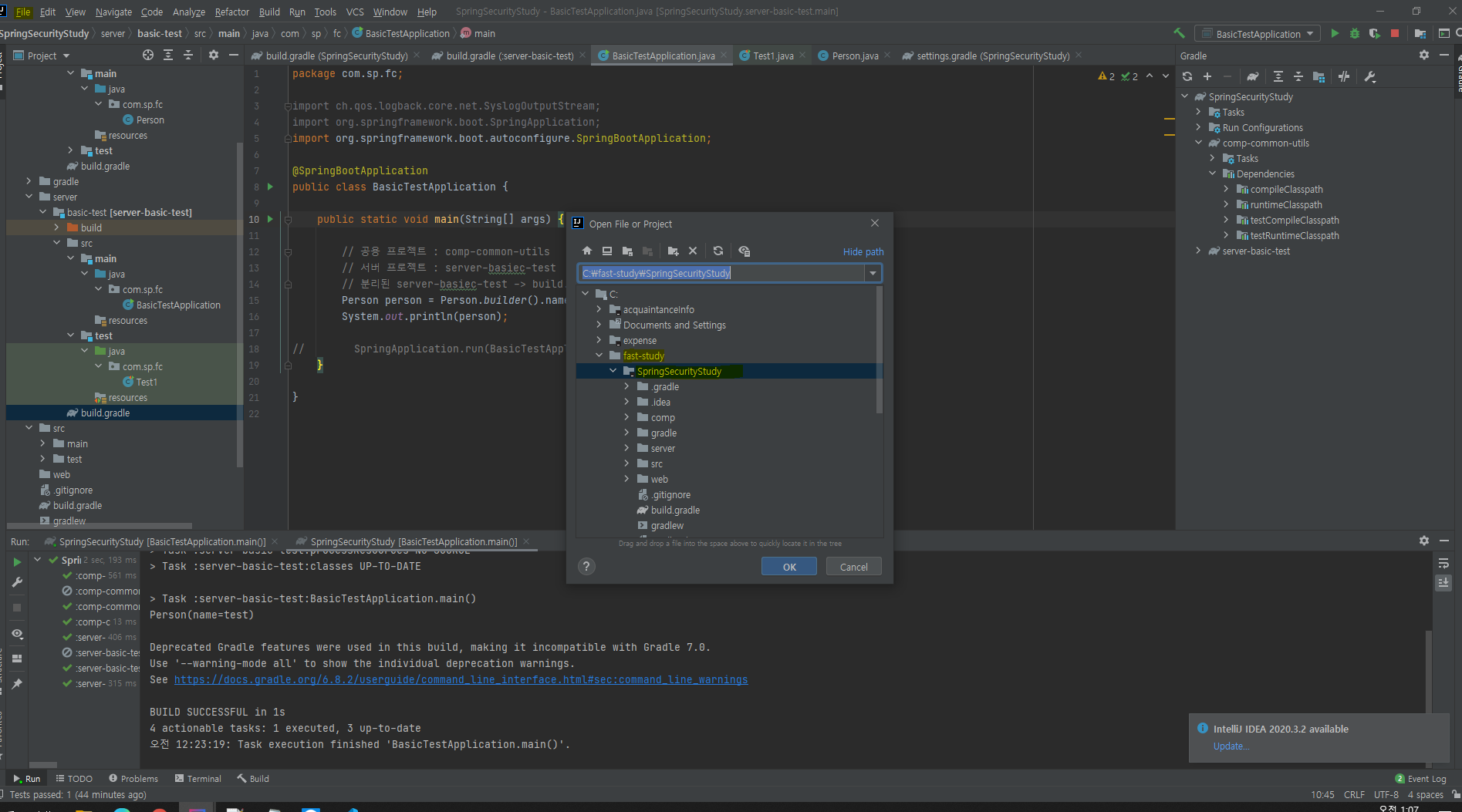This screenshot has width=1462, height=812.
Task: Expand the server folder in dialog tree
Action: 626,448
